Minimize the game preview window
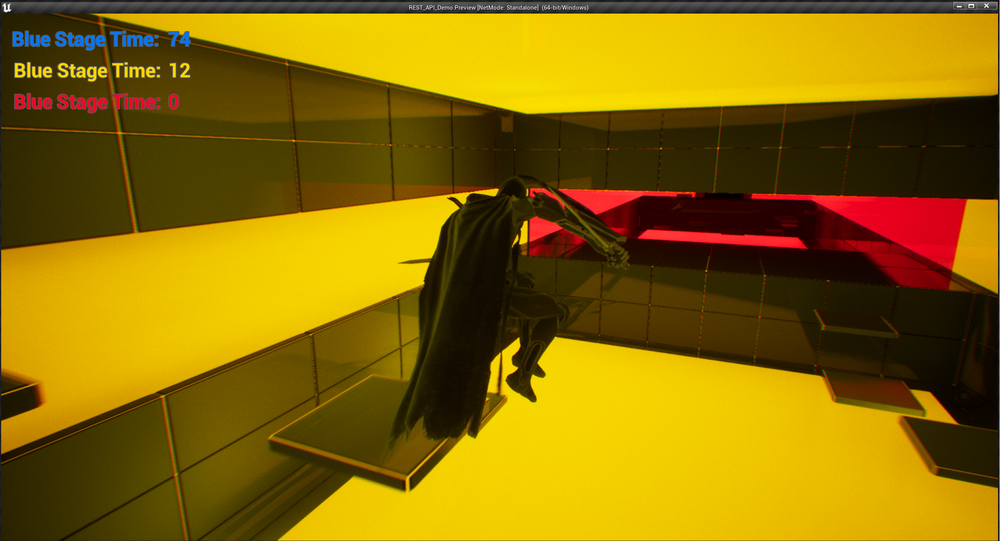 pyautogui.click(x=957, y=6)
